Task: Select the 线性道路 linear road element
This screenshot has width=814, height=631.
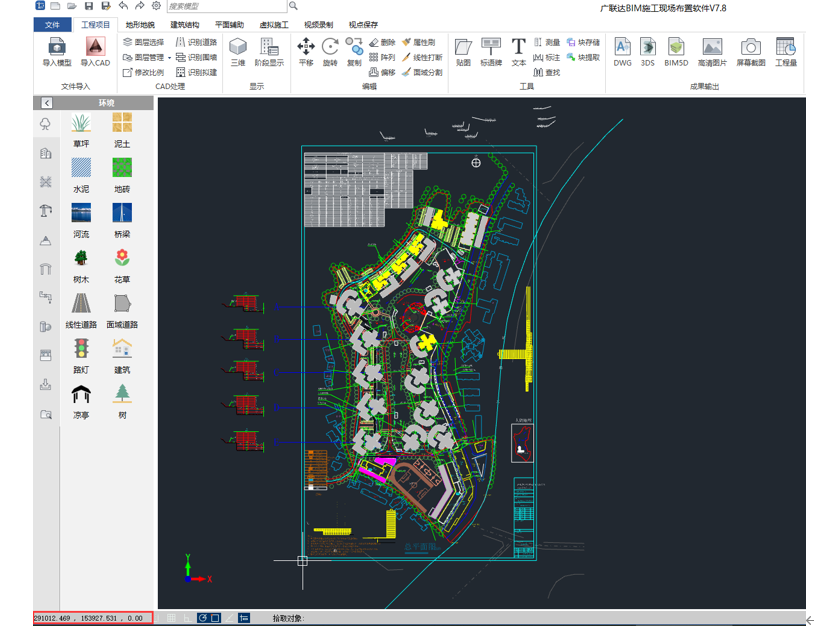Action: pyautogui.click(x=81, y=312)
